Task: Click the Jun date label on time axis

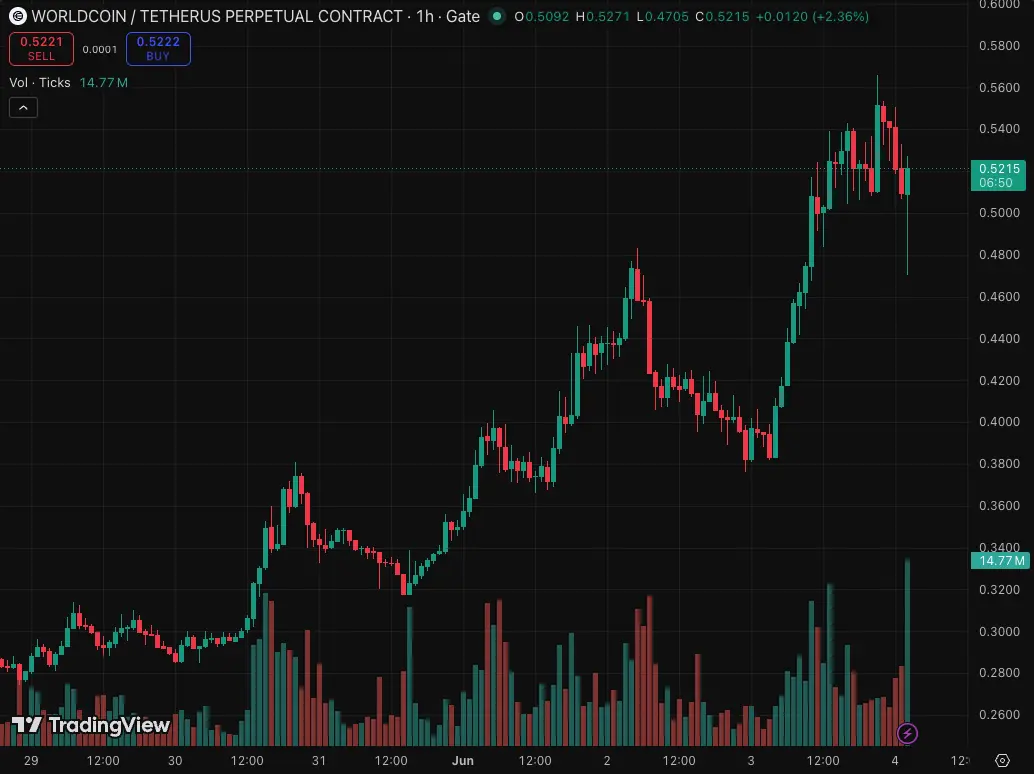Action: (463, 760)
